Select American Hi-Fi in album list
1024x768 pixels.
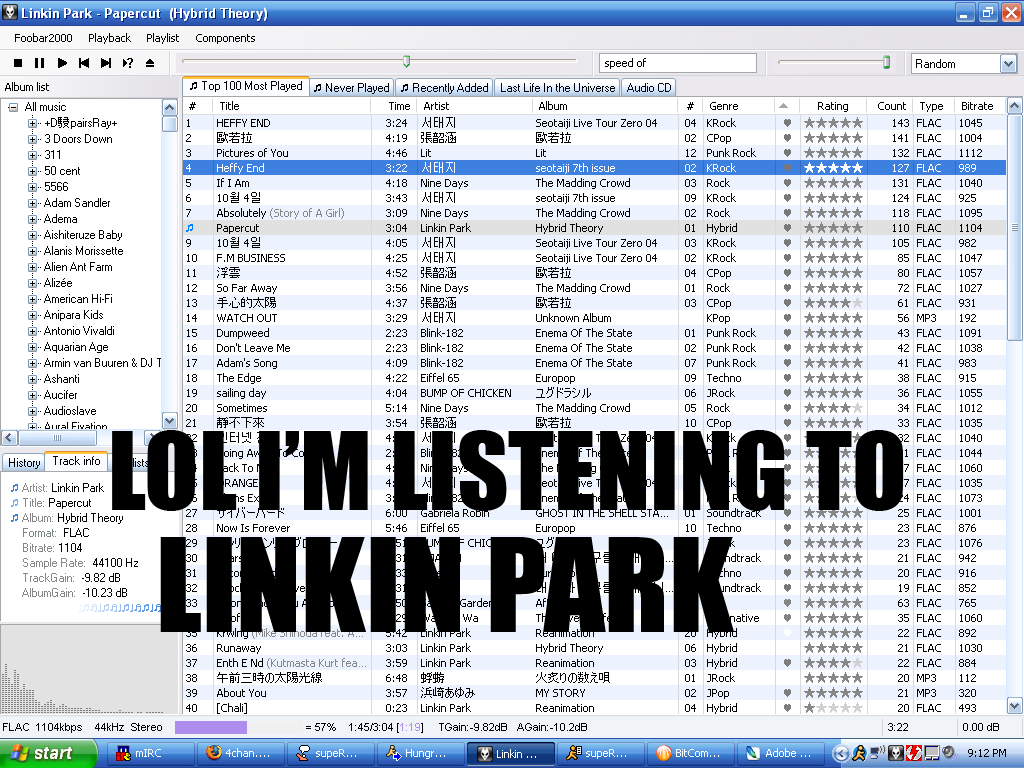click(x=78, y=299)
